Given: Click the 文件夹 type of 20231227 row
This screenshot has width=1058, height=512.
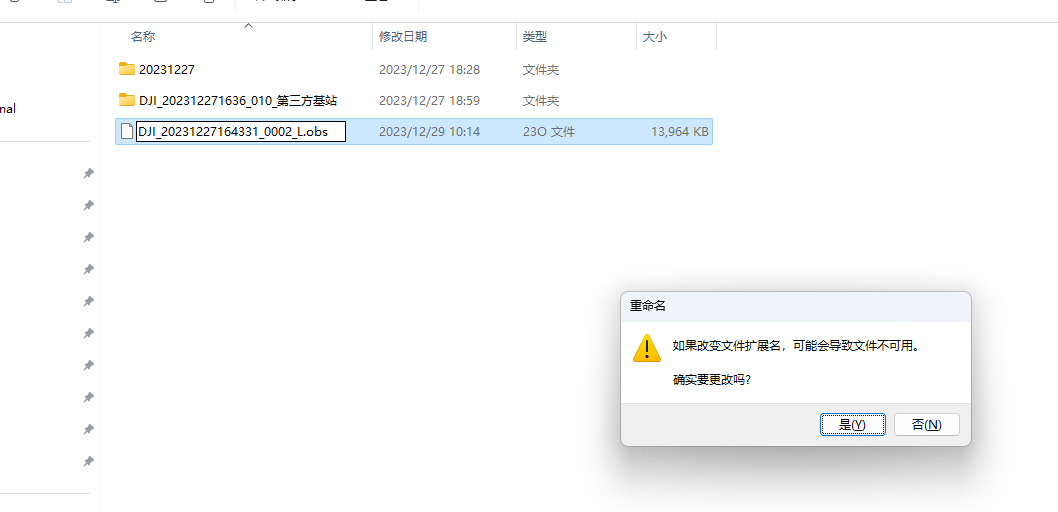Looking at the screenshot, I should [540, 69].
